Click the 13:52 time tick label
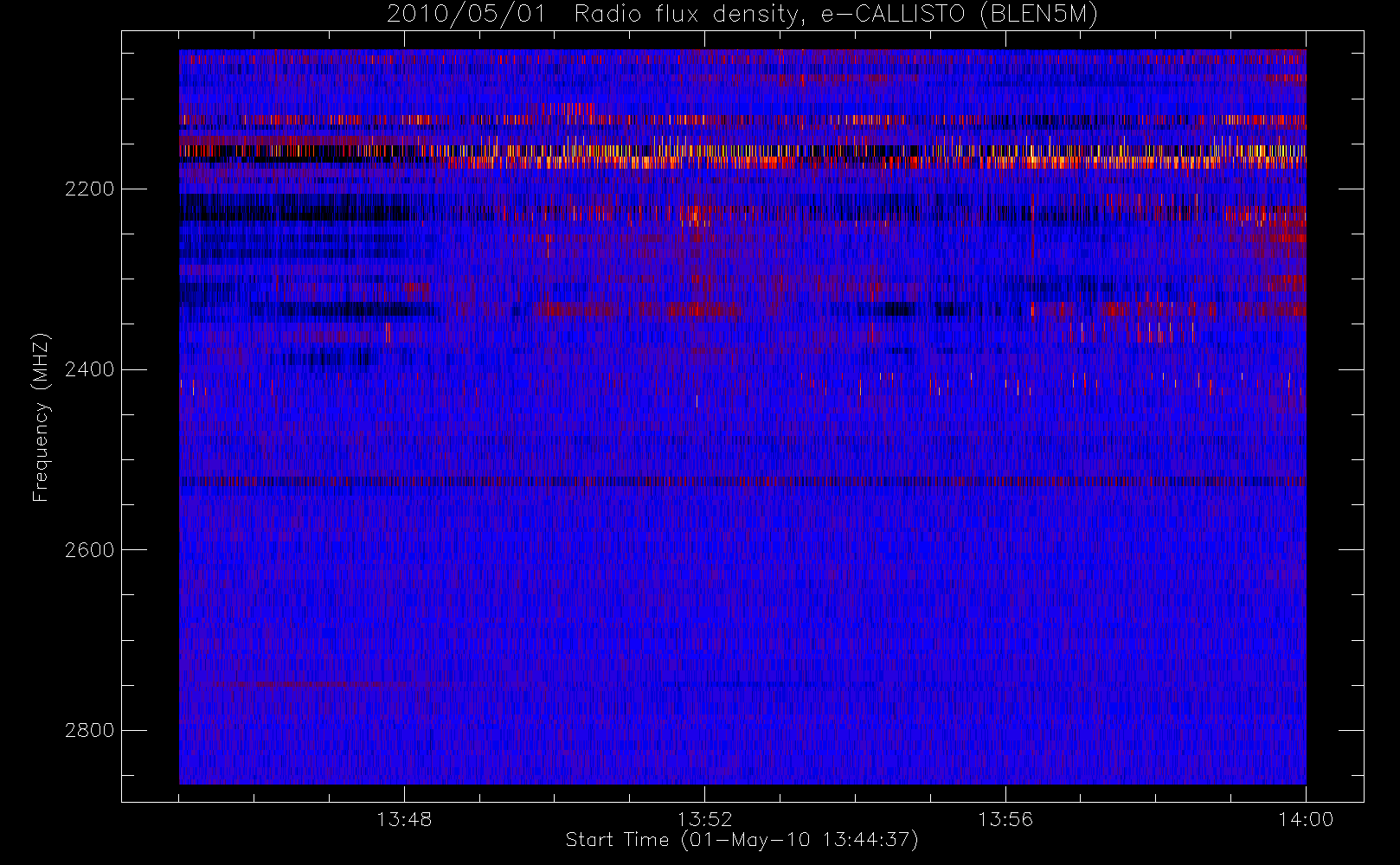 click(704, 819)
